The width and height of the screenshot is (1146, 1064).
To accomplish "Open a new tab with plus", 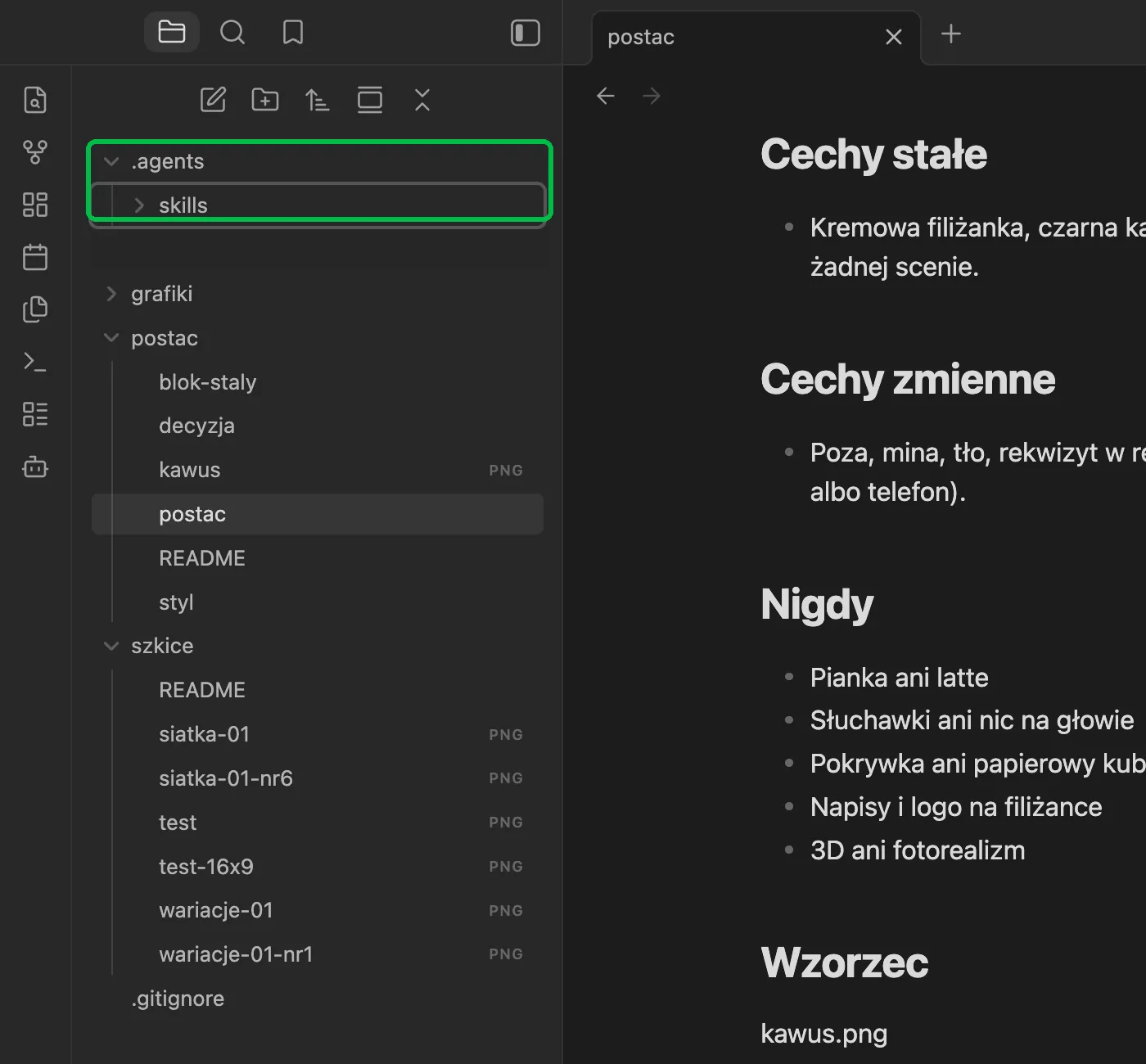I will pos(951,34).
